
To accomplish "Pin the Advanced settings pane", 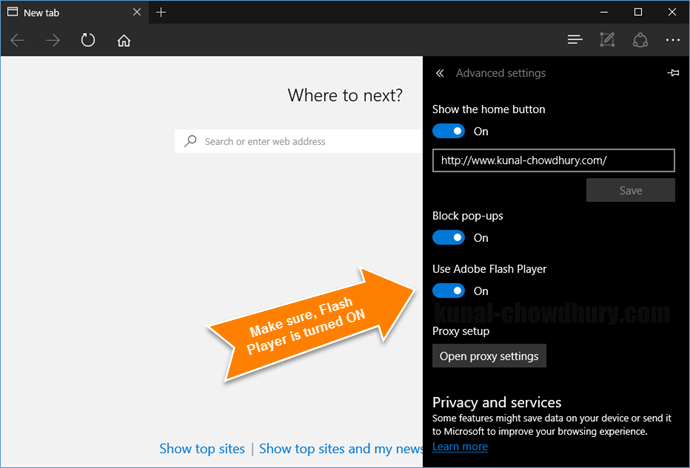I will (x=673, y=73).
